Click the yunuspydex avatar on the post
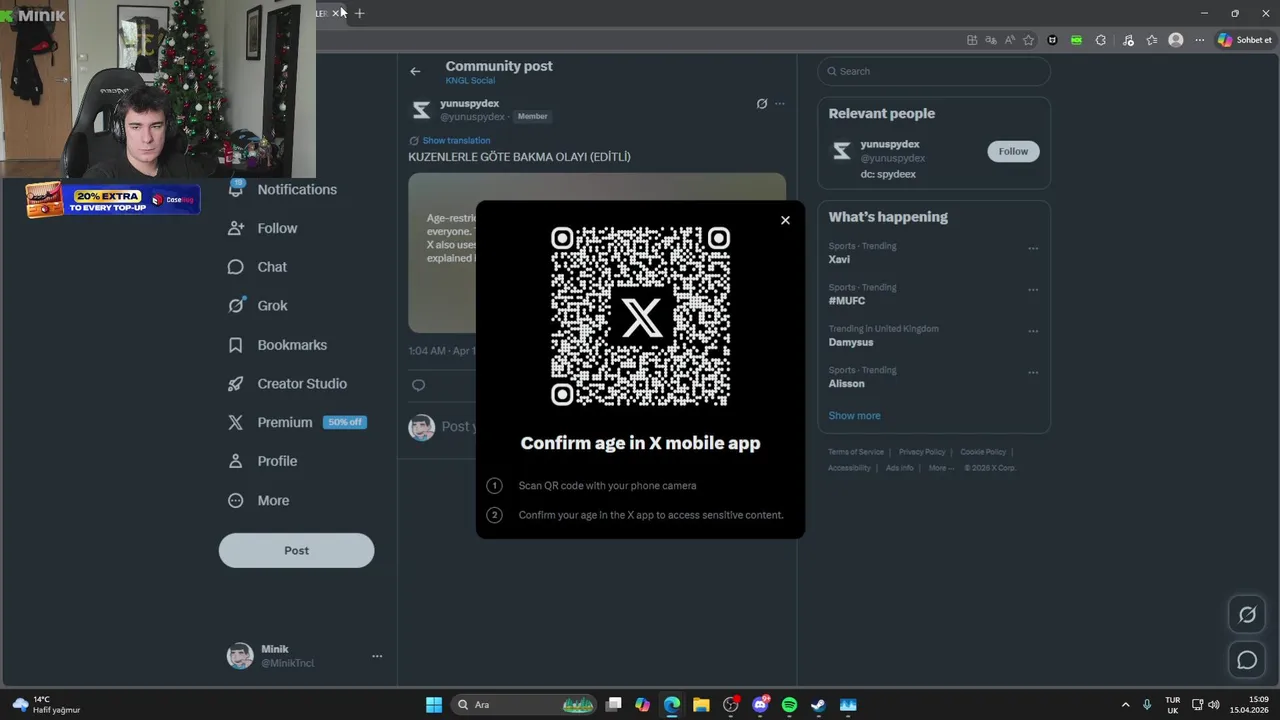 pyautogui.click(x=421, y=110)
